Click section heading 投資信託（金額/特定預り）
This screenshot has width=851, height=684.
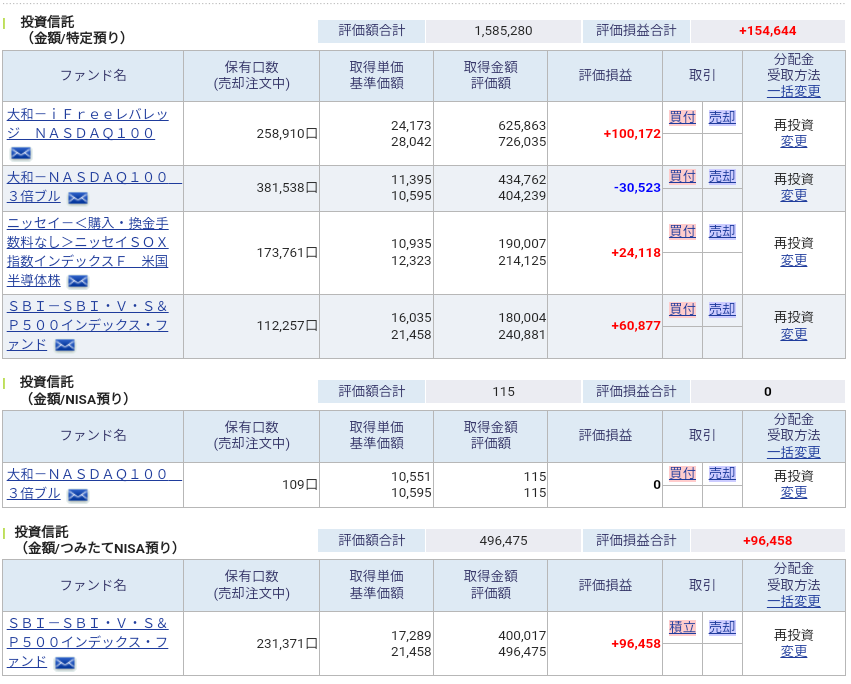[73, 30]
